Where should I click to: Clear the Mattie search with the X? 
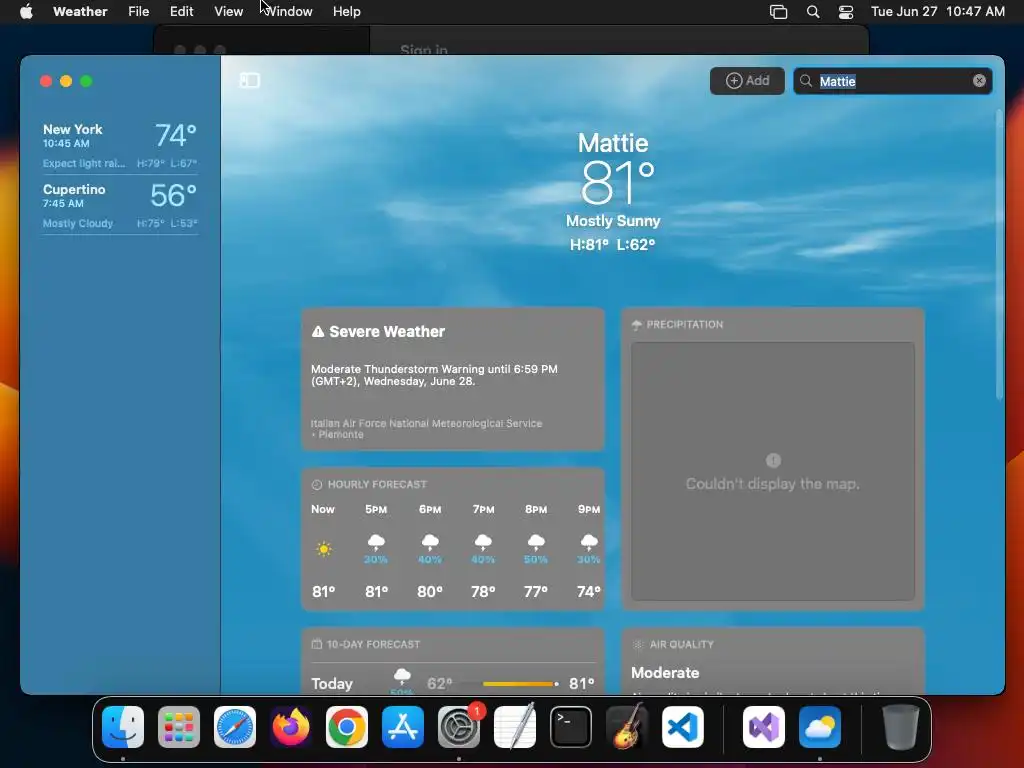pyautogui.click(x=979, y=80)
